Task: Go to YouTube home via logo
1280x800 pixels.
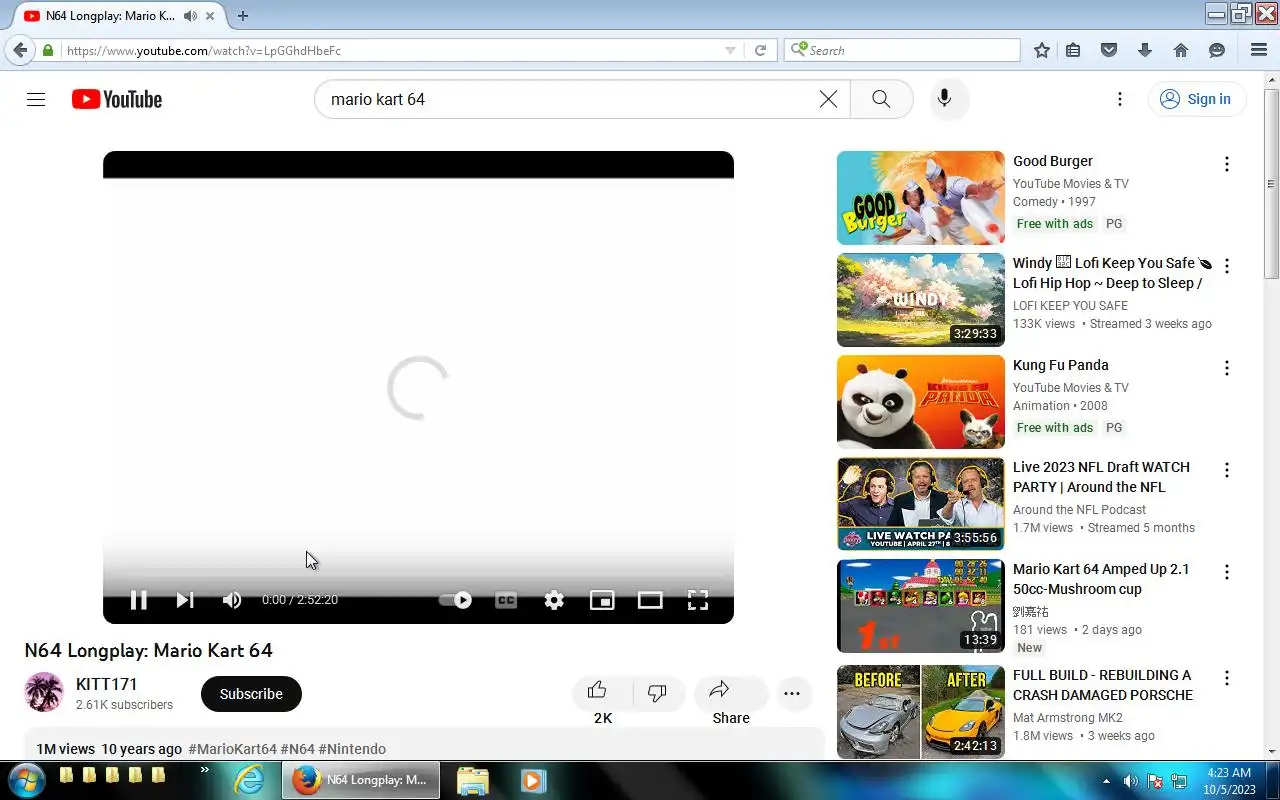Action: (117, 99)
